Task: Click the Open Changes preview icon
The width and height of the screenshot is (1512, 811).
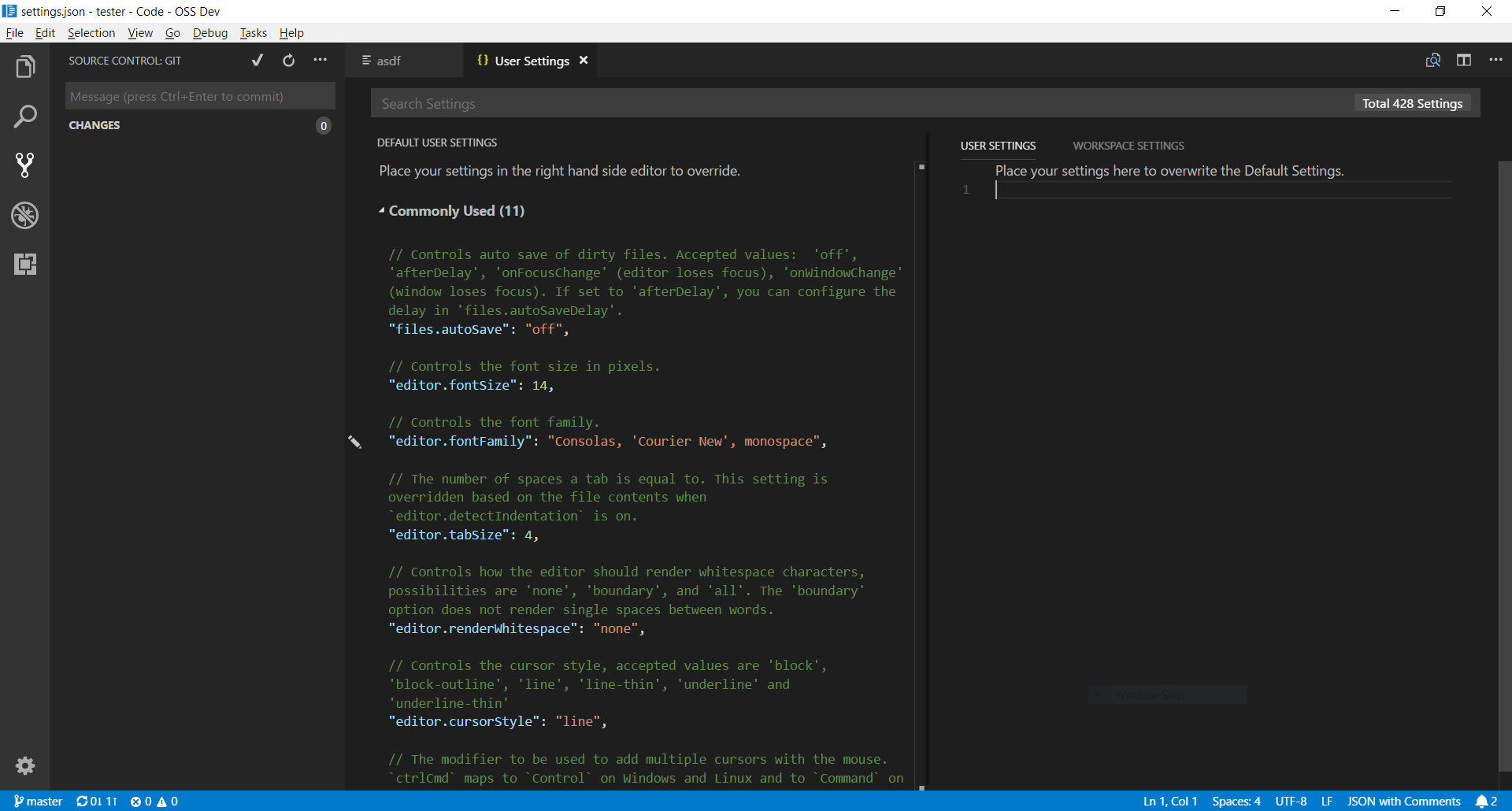Action: tap(1433, 61)
